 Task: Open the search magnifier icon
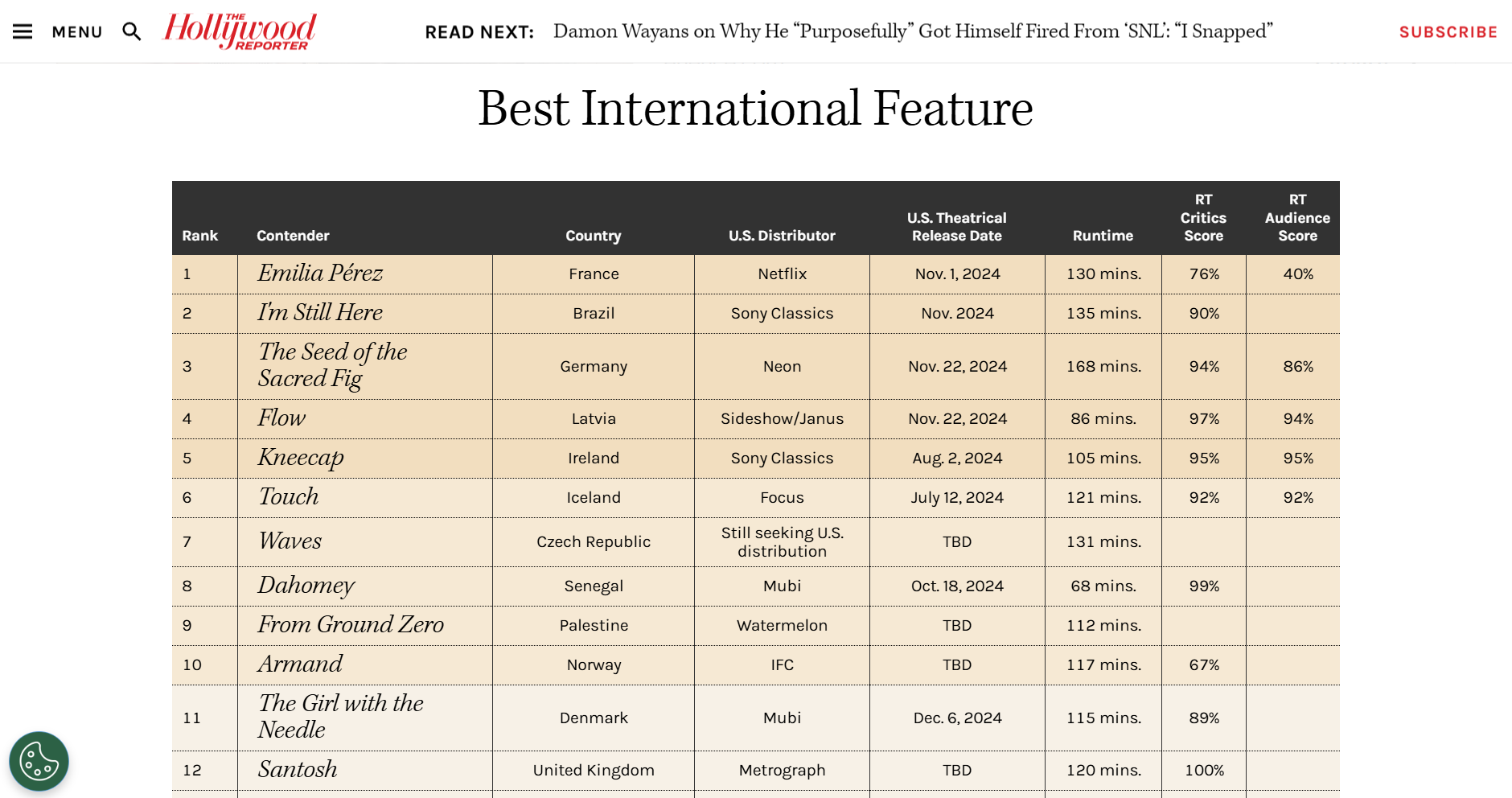click(132, 31)
